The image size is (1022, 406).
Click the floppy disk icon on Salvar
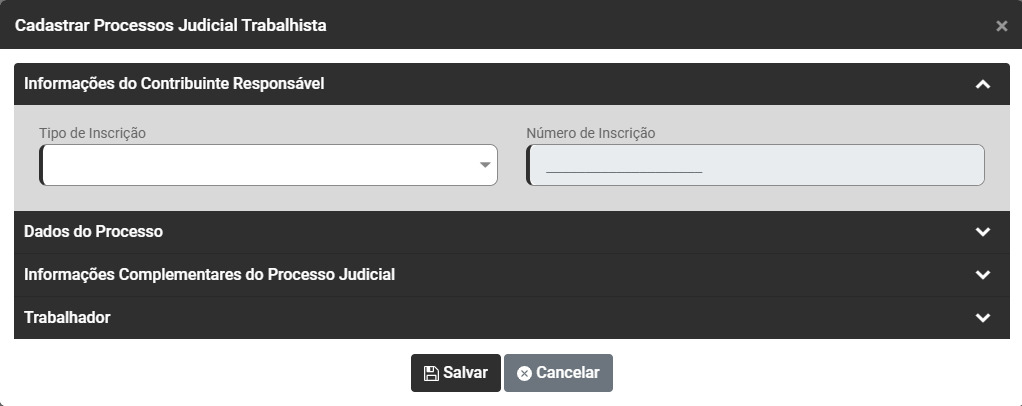[431, 373]
